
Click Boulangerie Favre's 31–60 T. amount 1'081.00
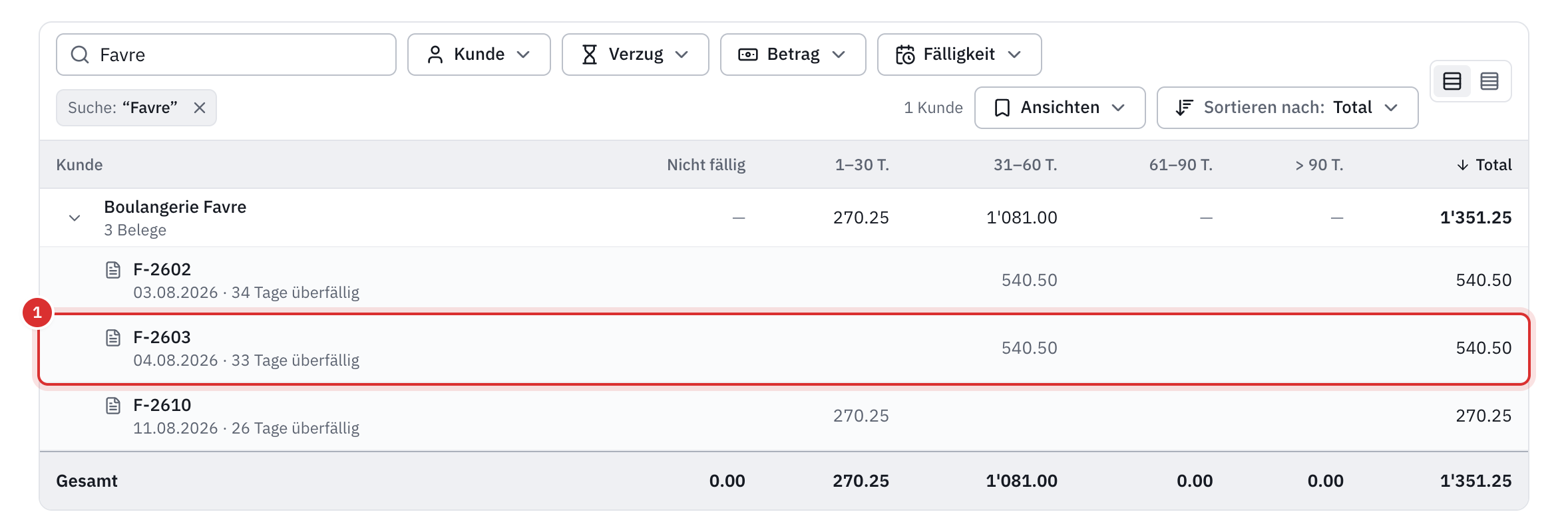pos(1022,217)
